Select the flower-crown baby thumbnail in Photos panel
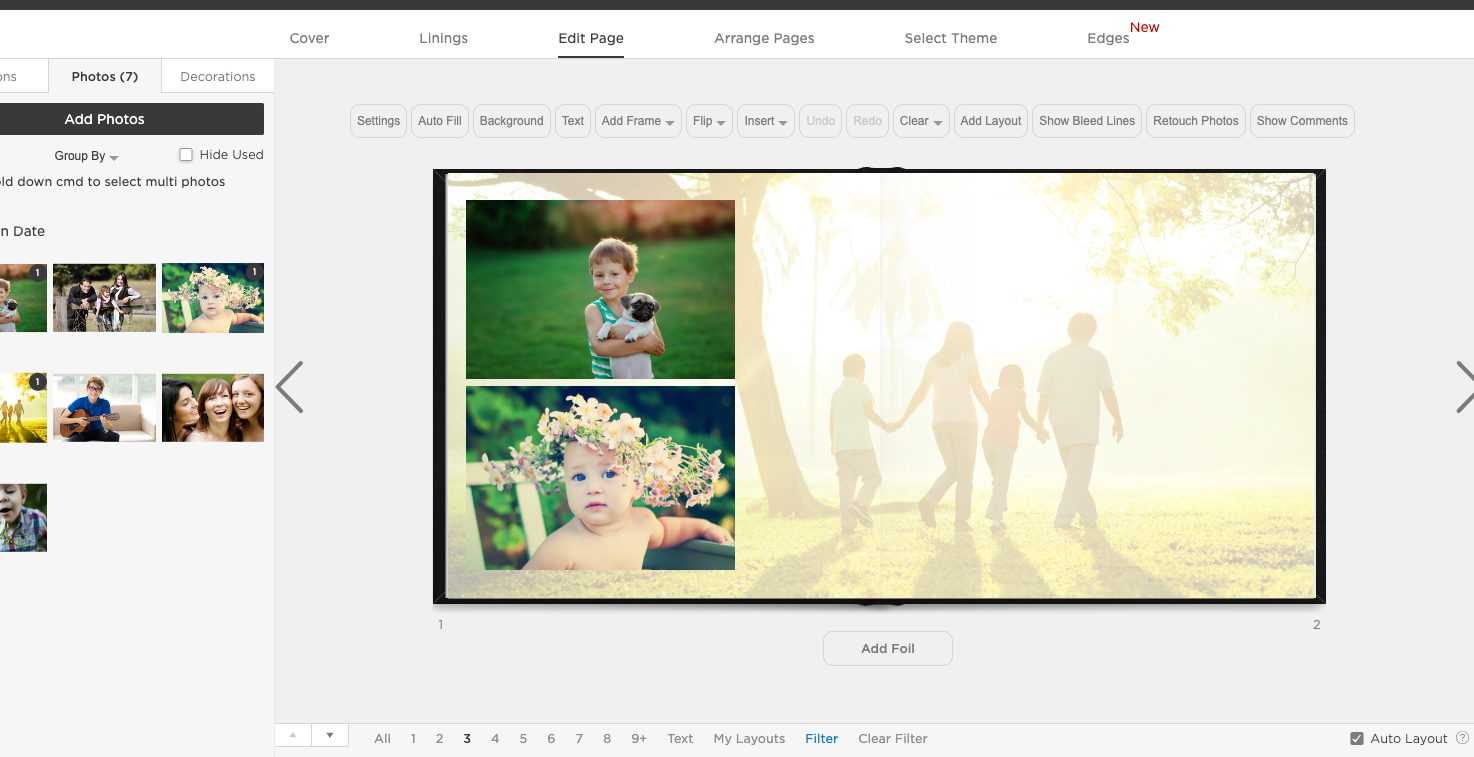Screen dimensions: 1474x757 213,298
